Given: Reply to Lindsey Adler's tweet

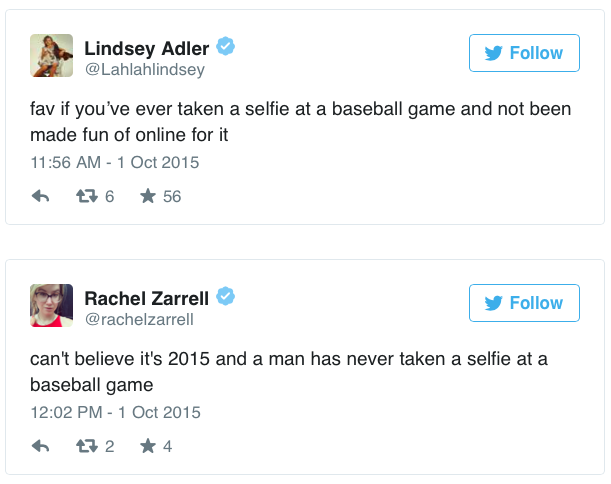Looking at the screenshot, I should [41, 197].
